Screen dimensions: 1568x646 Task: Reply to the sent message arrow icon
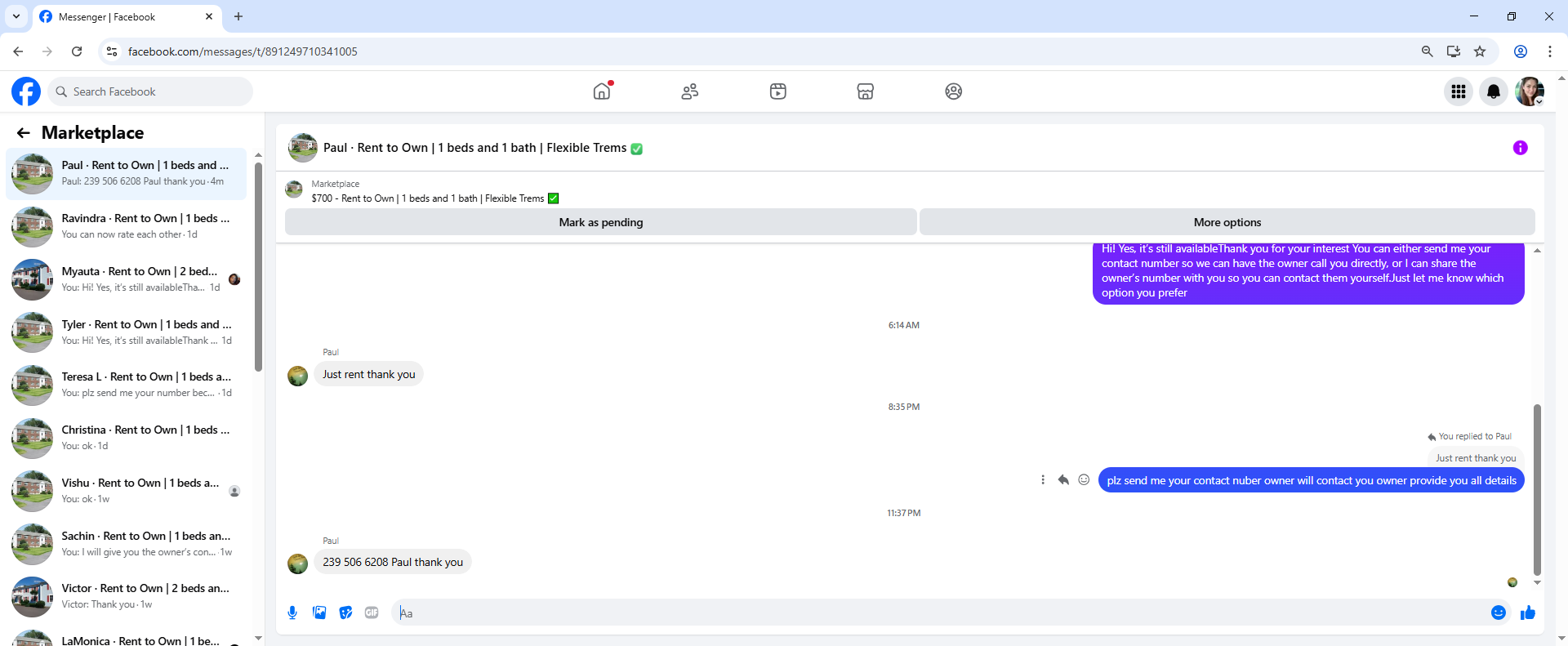point(1063,480)
